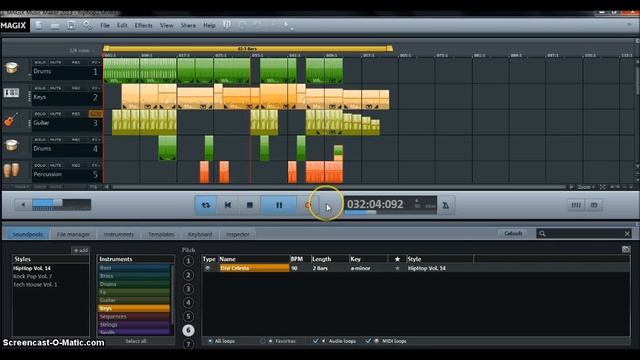This screenshot has width=640, height=360.
Task: Click Select all under Instruments list
Action: point(136,341)
